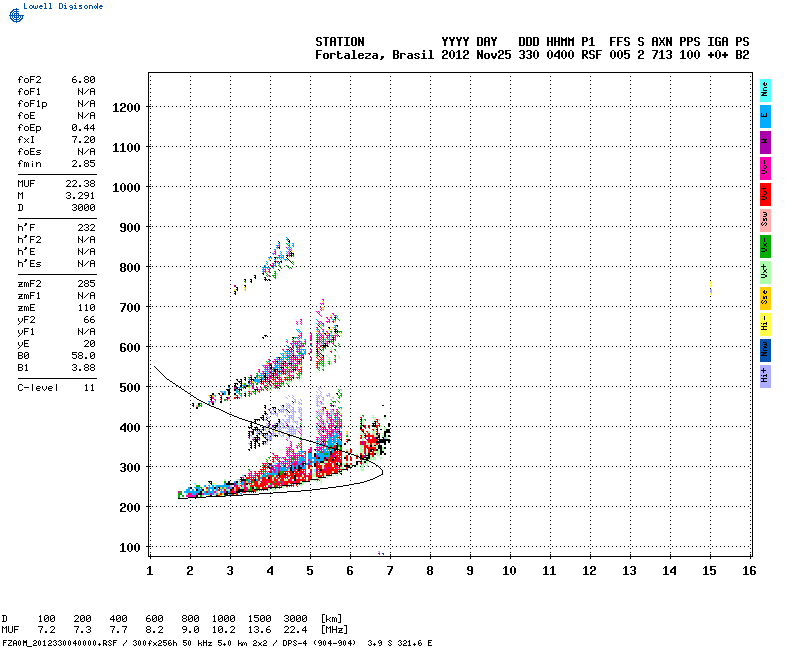Screen dimensions: 800x650
Task: Select the navy Nnw legend swatch
Action: click(765, 351)
